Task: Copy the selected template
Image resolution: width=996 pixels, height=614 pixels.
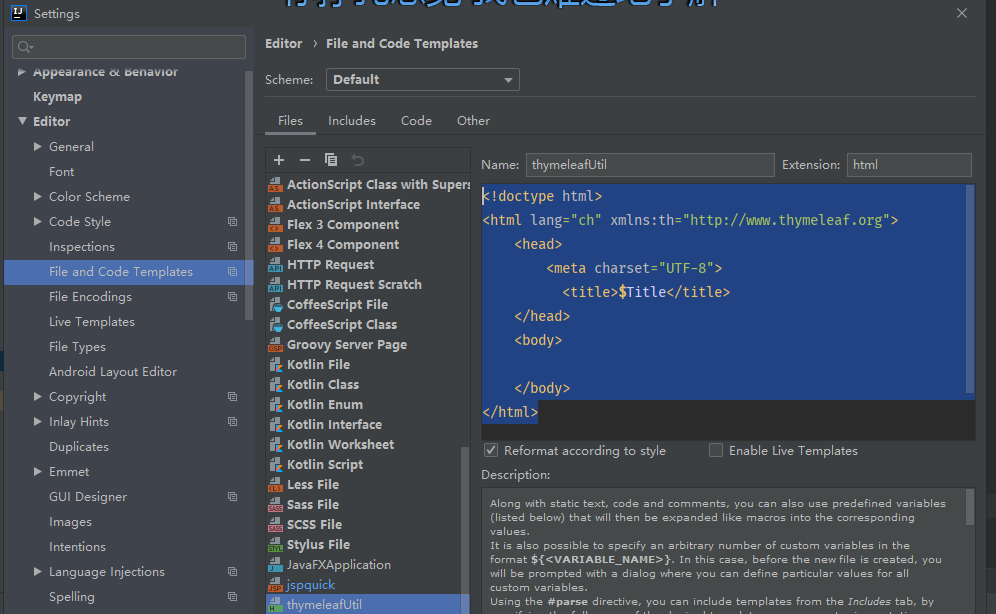Action: click(331, 160)
